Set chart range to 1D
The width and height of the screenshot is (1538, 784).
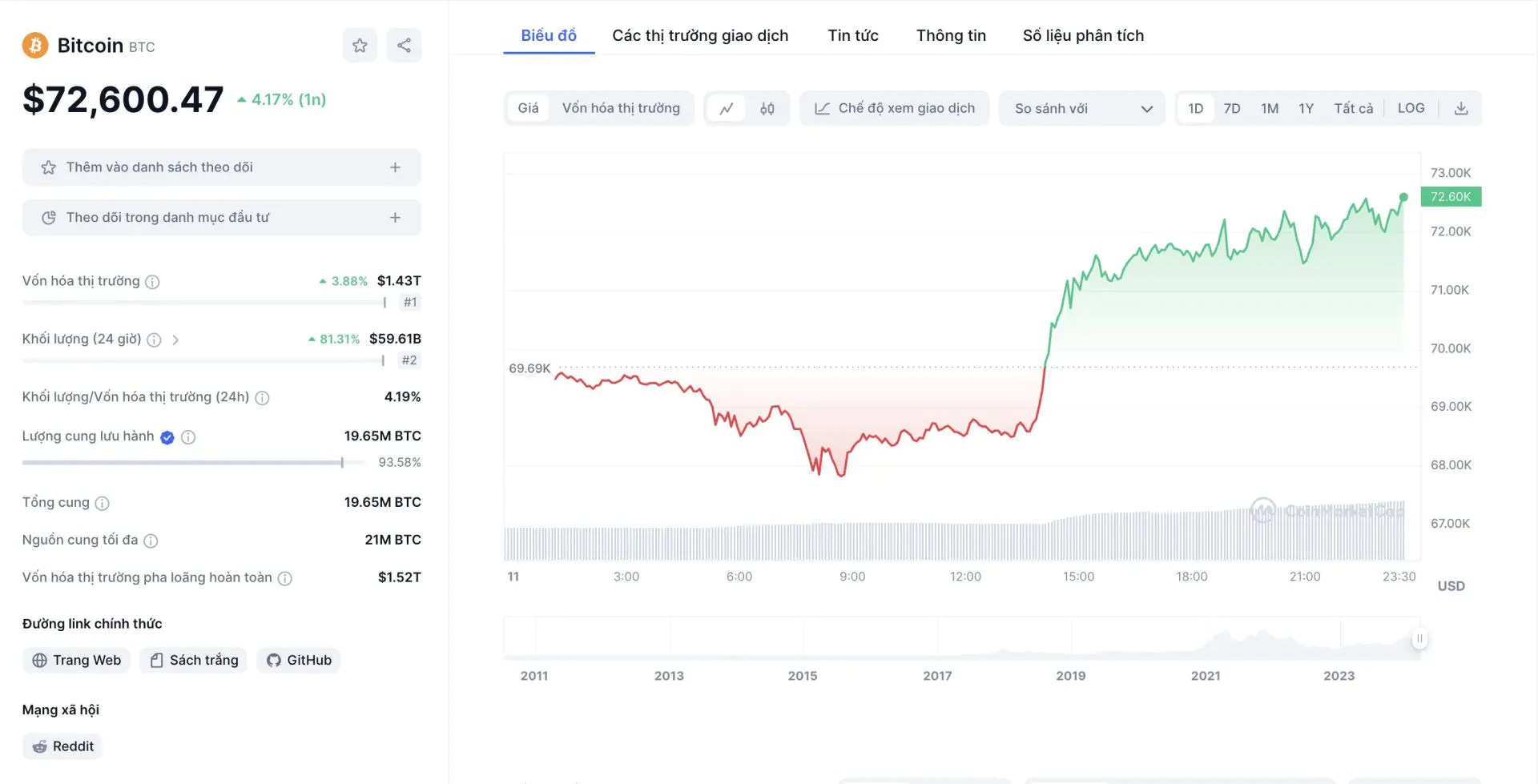point(1195,108)
